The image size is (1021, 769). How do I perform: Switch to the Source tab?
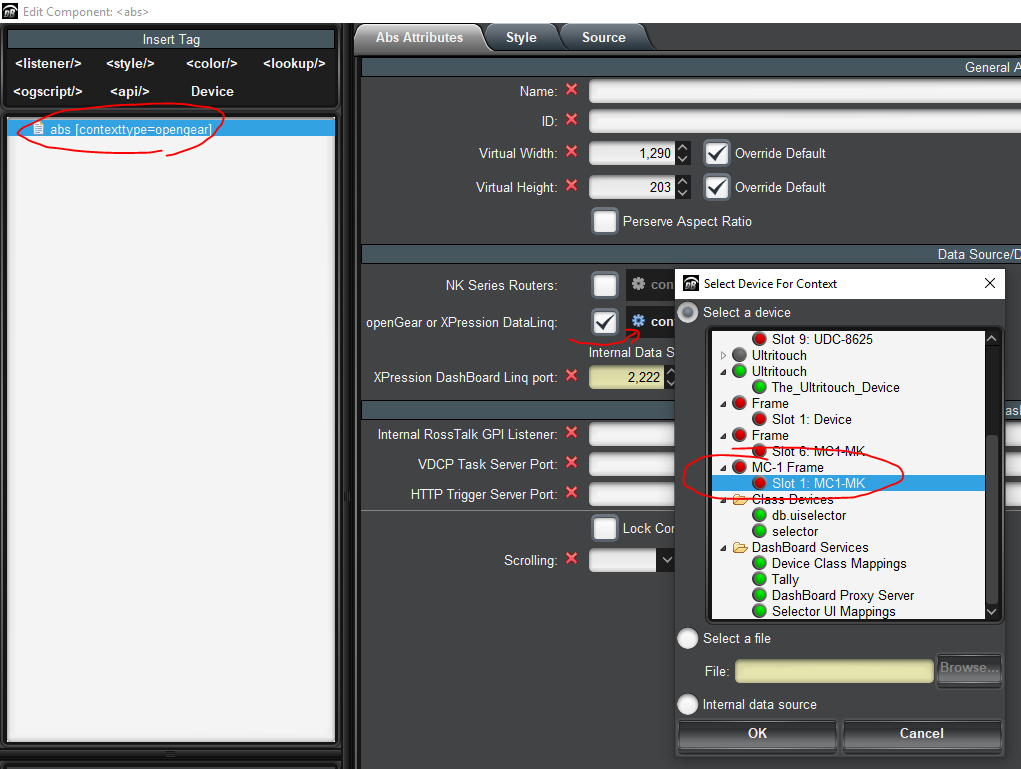coord(604,38)
